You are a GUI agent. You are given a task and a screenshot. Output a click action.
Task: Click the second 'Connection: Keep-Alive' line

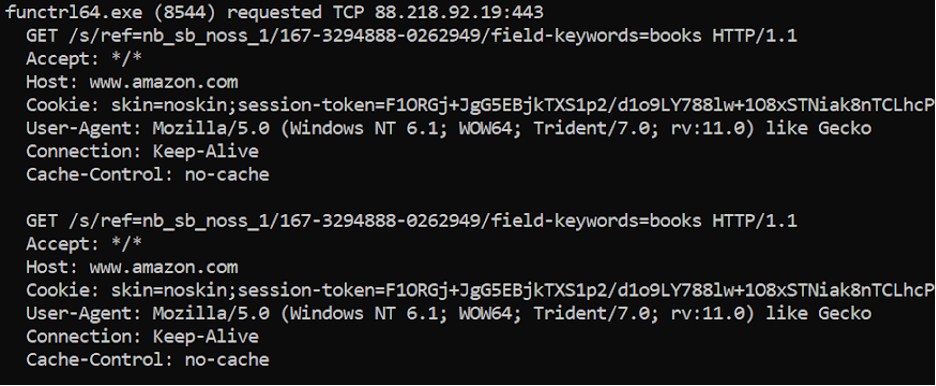[142, 336]
